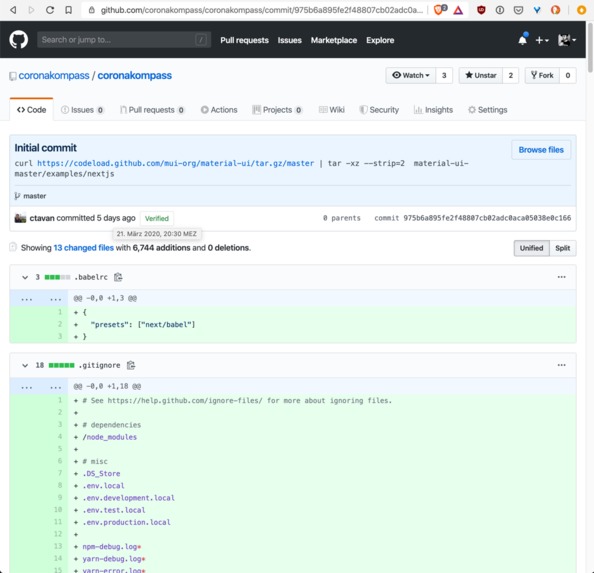Open the coronakompass owner link
594x573 pixels.
[x=54, y=75]
